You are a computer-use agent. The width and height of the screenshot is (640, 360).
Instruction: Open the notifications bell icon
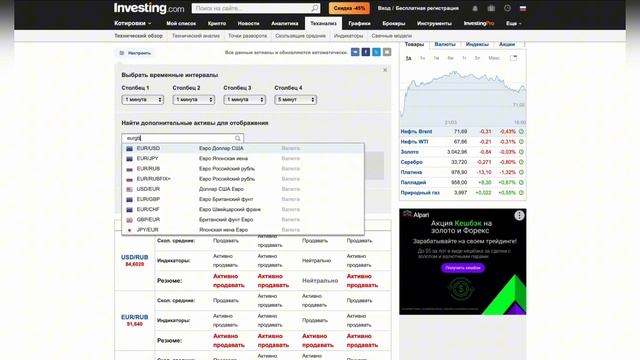click(475, 8)
